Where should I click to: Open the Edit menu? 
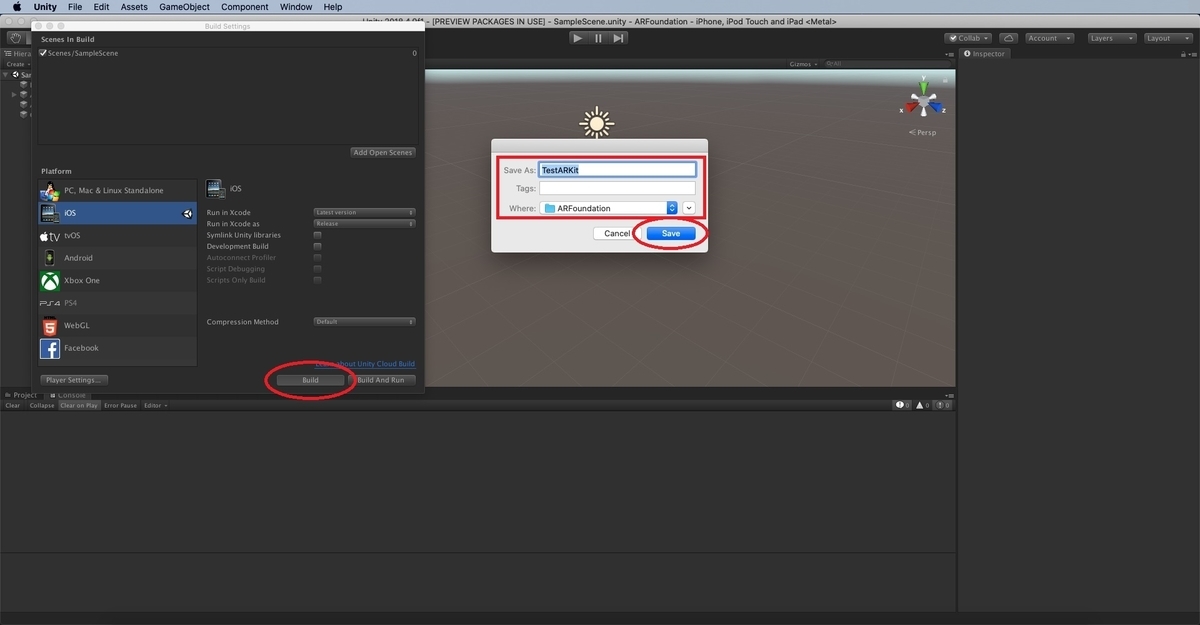coord(102,7)
